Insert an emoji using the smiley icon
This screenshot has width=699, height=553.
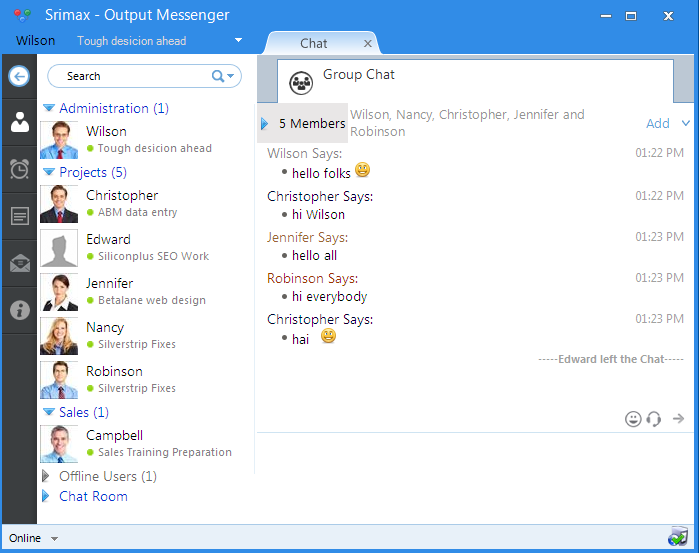click(633, 419)
